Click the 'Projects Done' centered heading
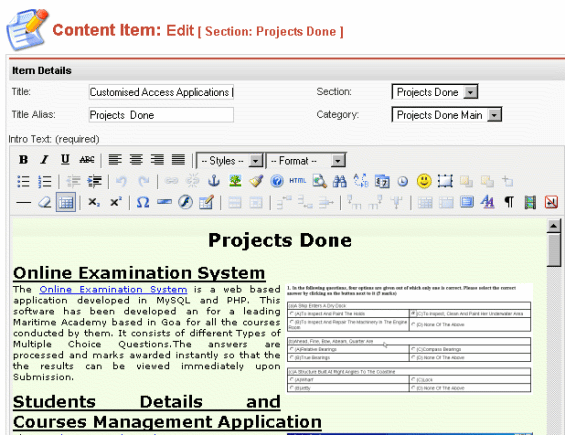Screen dimensions: 565x435 tap(280, 240)
